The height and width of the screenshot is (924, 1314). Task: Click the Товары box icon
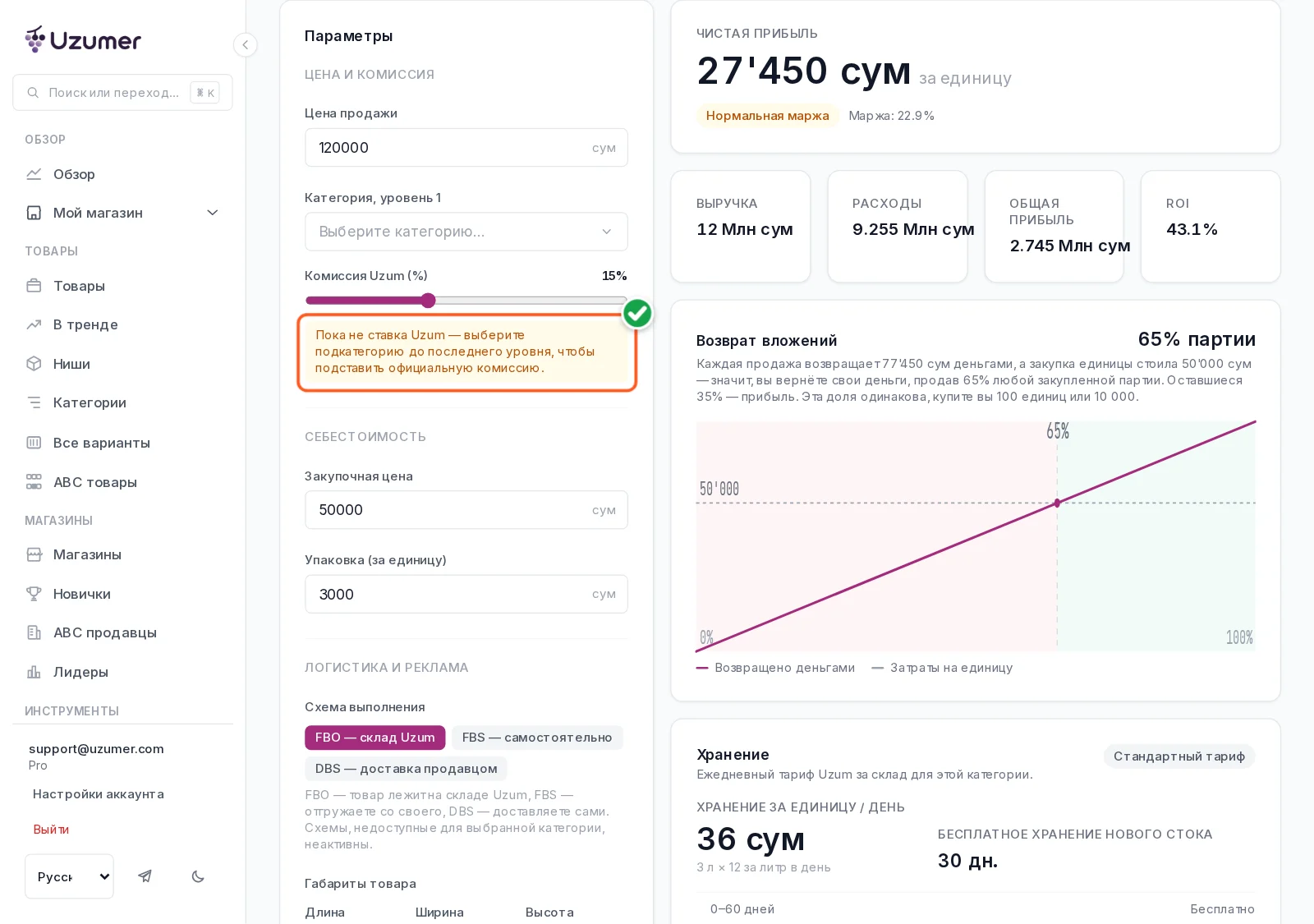tap(34, 286)
